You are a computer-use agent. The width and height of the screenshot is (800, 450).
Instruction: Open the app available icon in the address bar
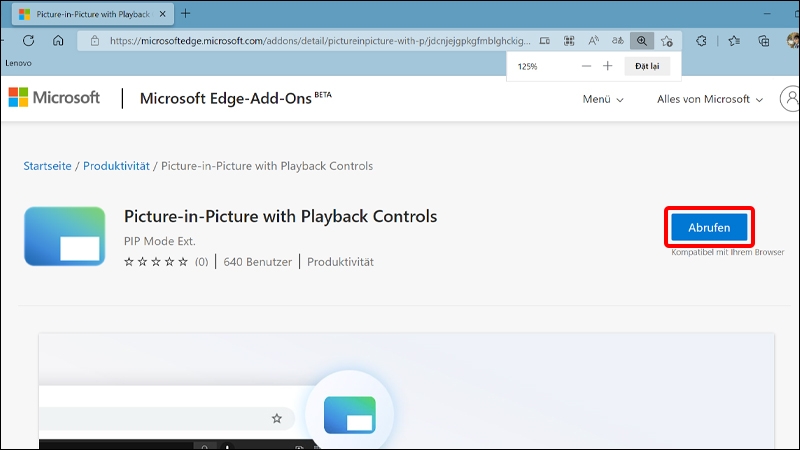(x=545, y=41)
